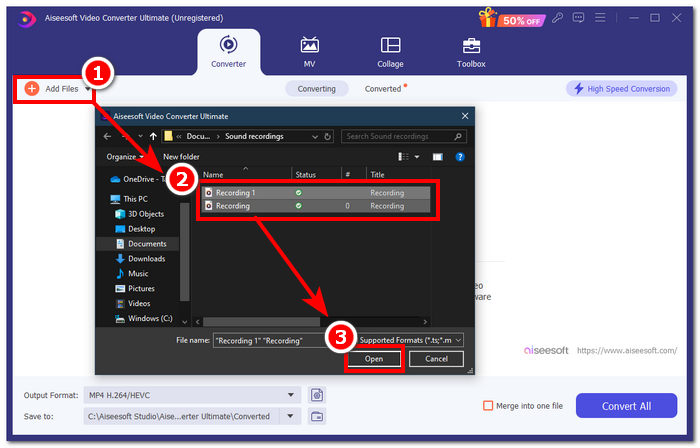The width and height of the screenshot is (700, 448).
Task: Select the file named Recording
Action: click(x=316, y=206)
